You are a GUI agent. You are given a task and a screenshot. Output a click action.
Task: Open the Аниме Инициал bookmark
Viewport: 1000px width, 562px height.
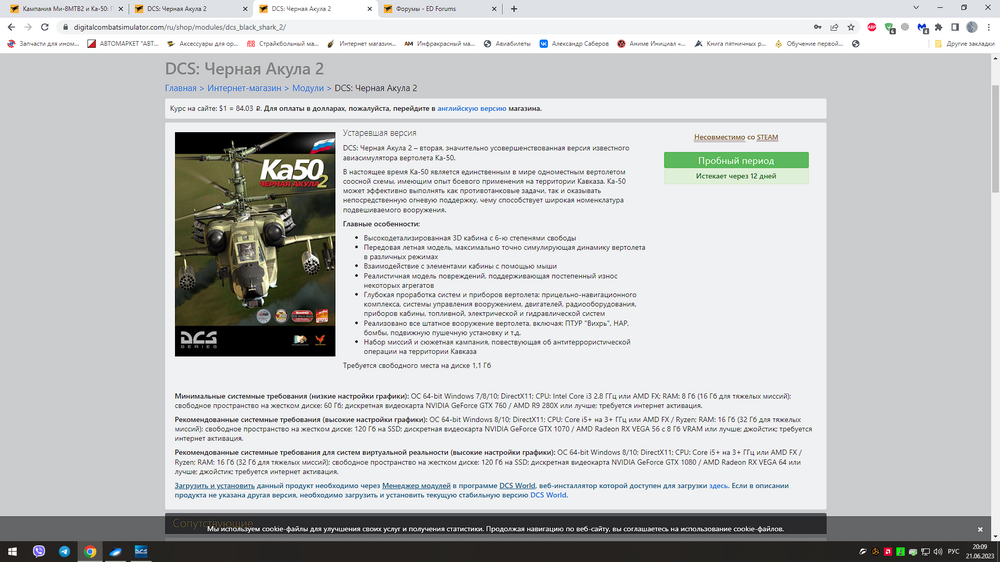651,44
